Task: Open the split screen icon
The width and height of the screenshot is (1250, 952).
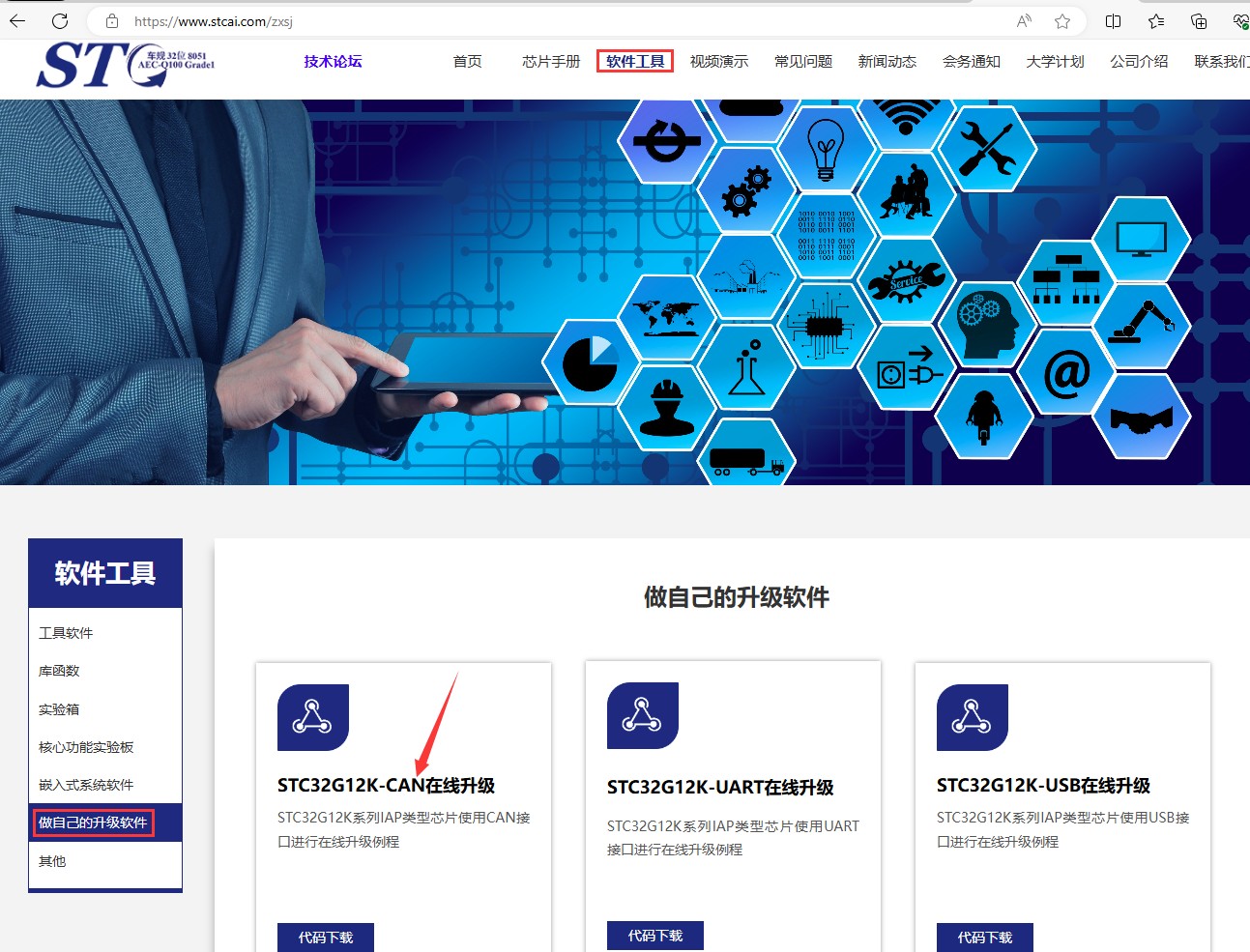Action: (x=1114, y=20)
